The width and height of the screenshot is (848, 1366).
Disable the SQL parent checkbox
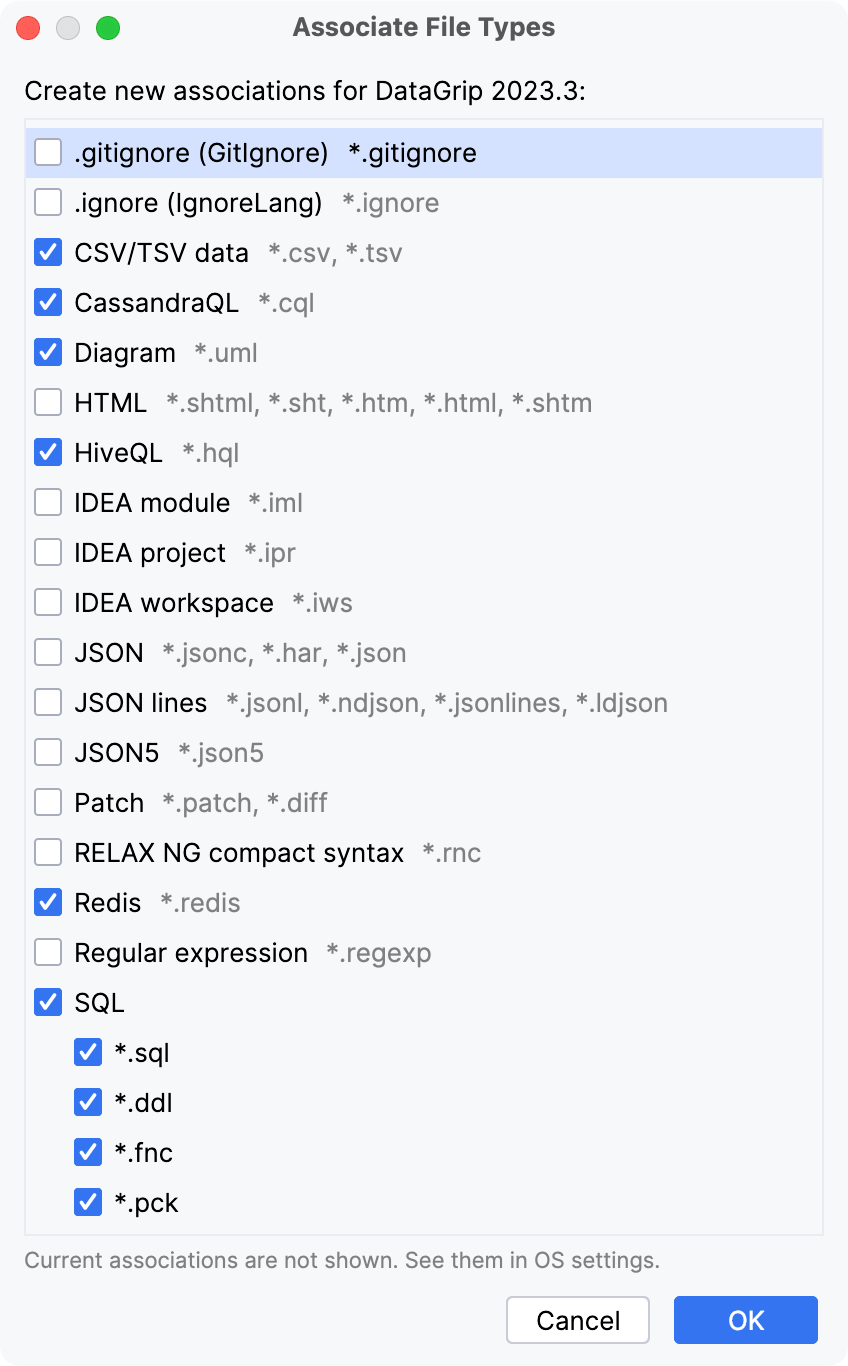click(x=47, y=1002)
